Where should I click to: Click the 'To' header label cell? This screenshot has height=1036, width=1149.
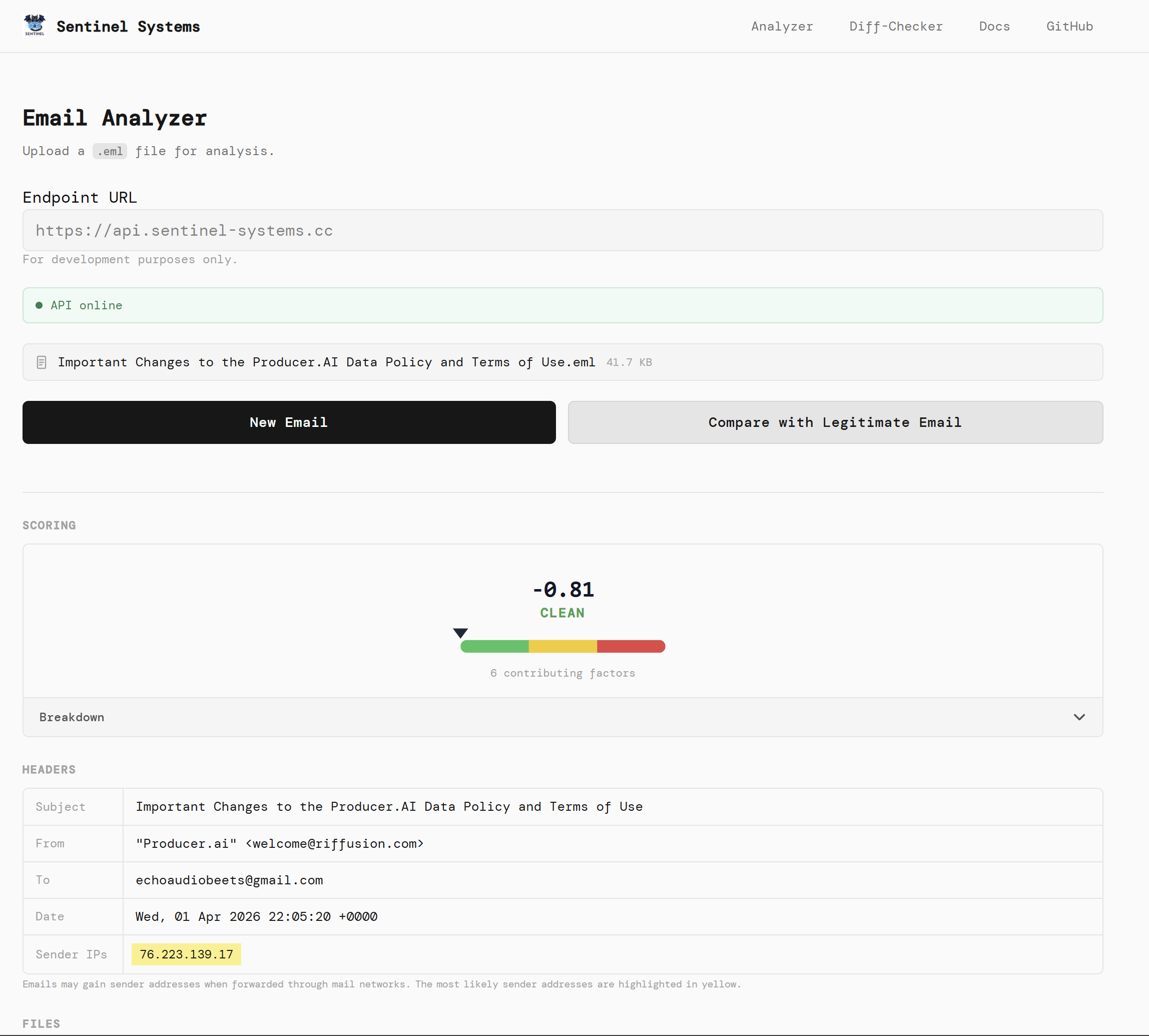click(73, 880)
